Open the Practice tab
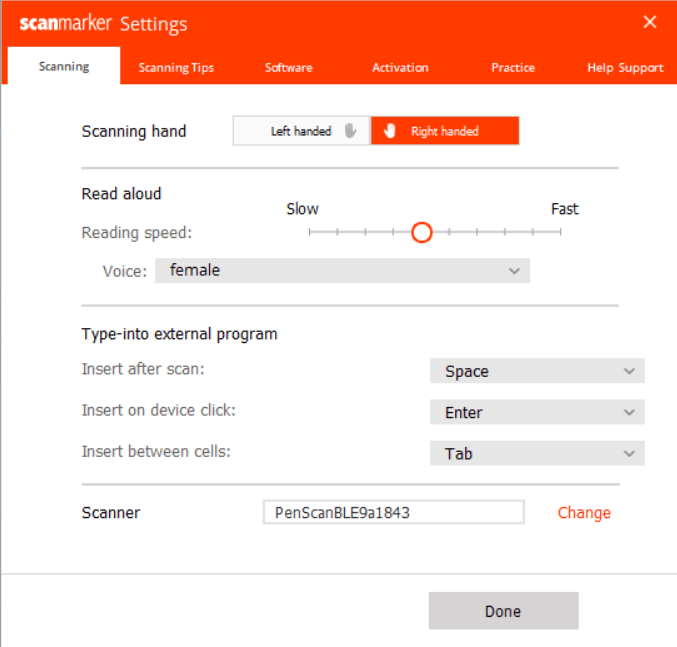Viewport: 677px width, 647px height. [513, 68]
